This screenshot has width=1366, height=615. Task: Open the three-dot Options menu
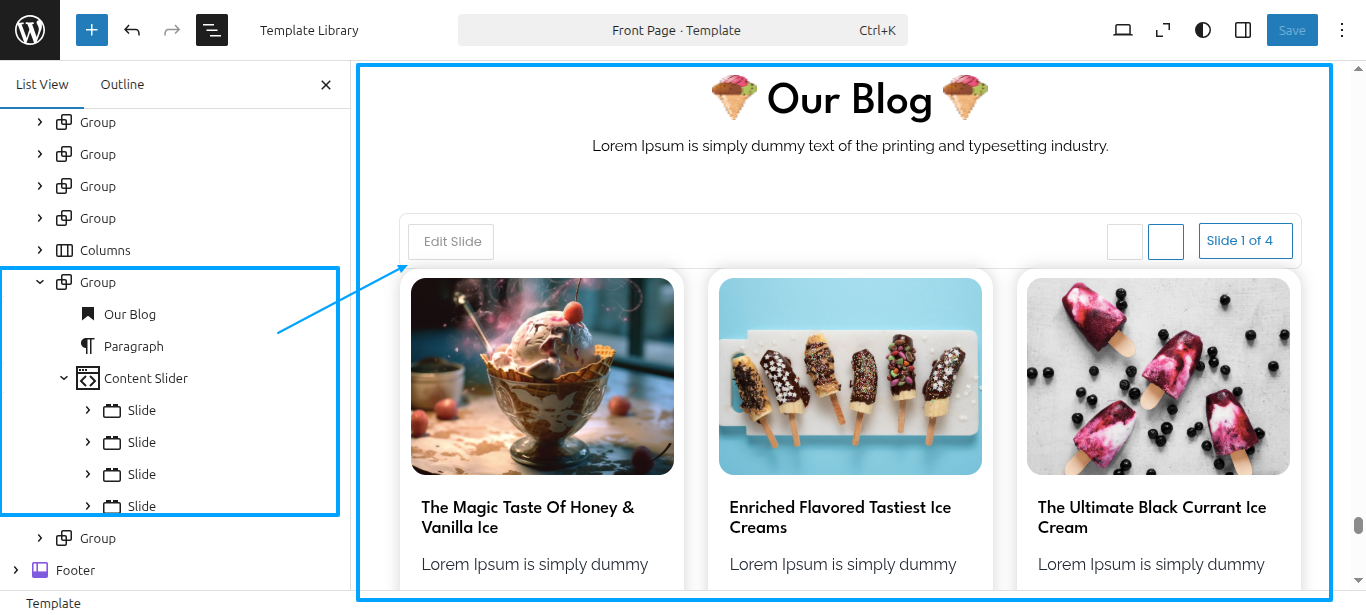click(x=1342, y=30)
